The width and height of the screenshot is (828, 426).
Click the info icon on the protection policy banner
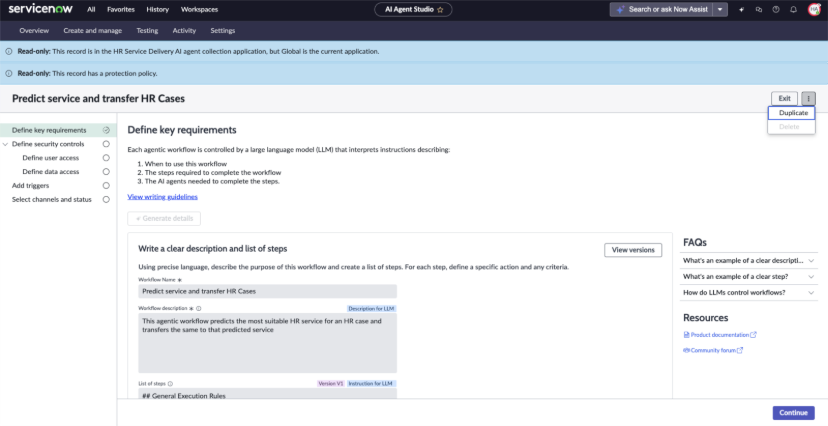click(8, 73)
